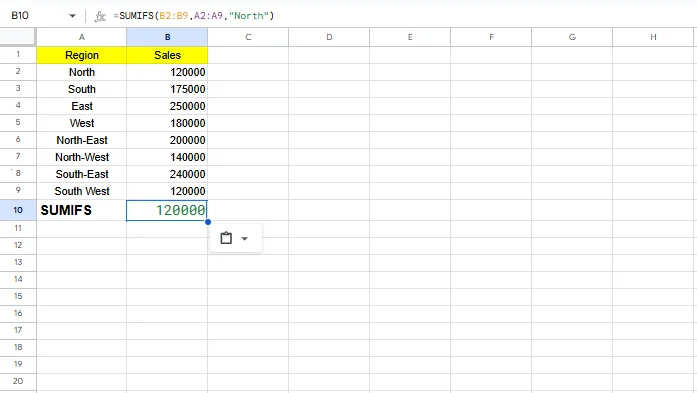697x393 pixels.
Task: Select the whole sheet with the corner box
Action: pos(18,37)
